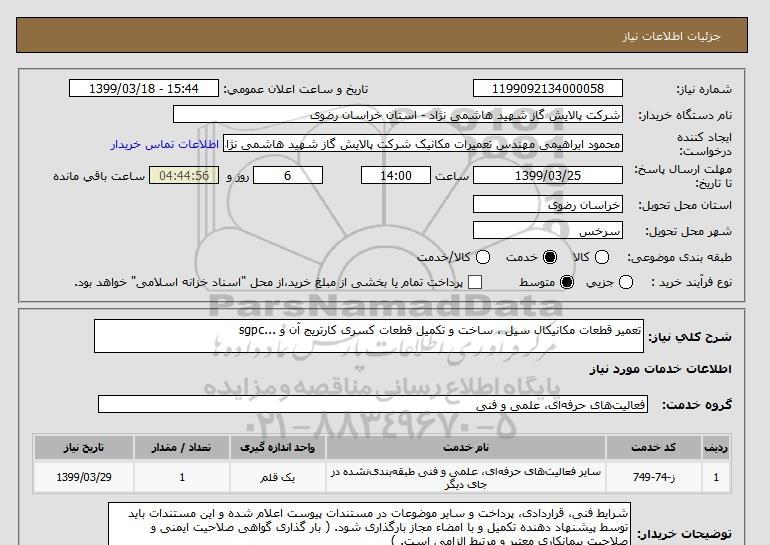770x545 pixels.
Task: Click the need number field 1199092134000058
Action: 548,88
